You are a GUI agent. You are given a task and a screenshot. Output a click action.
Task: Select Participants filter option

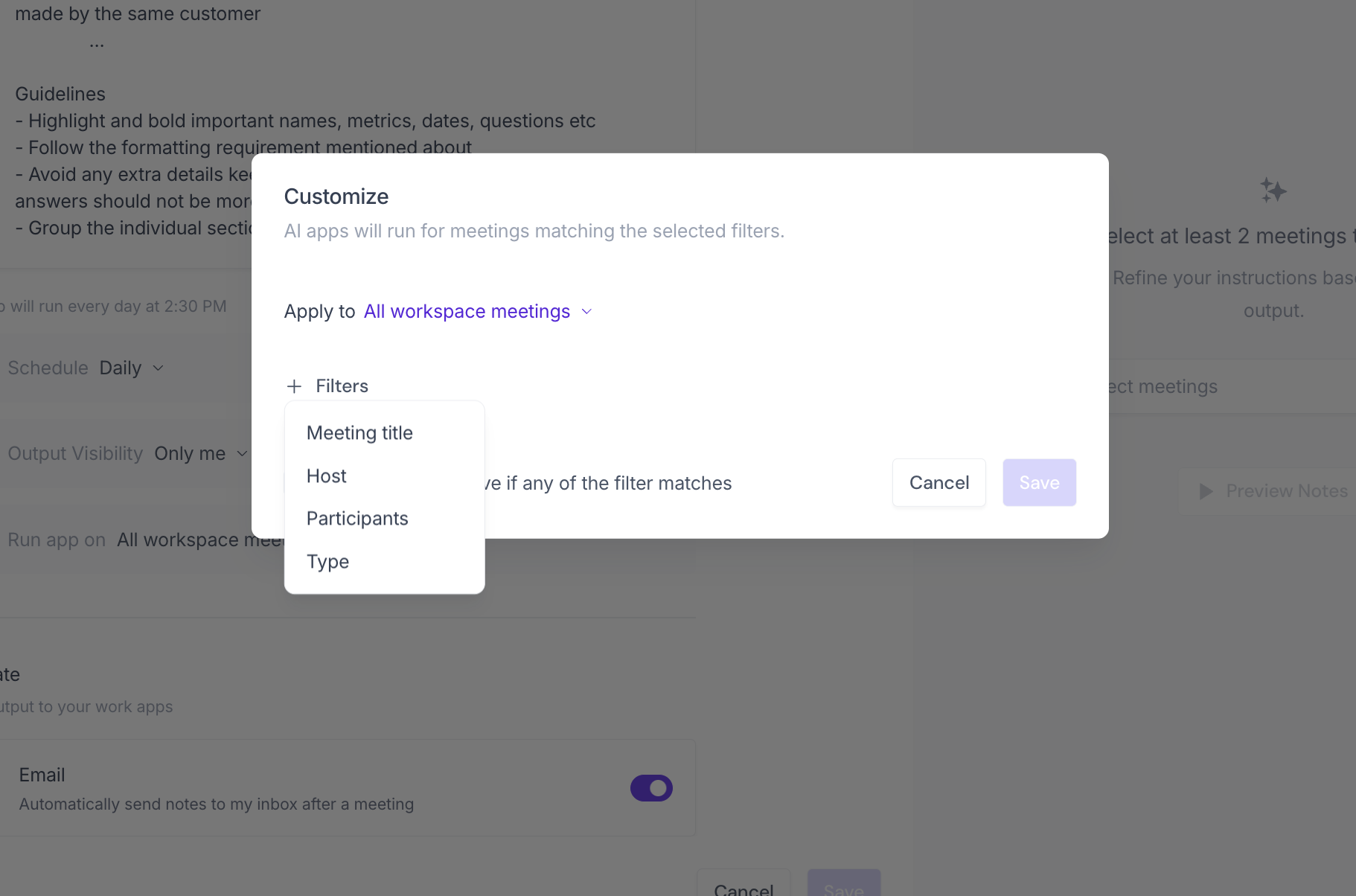pyautogui.click(x=357, y=518)
